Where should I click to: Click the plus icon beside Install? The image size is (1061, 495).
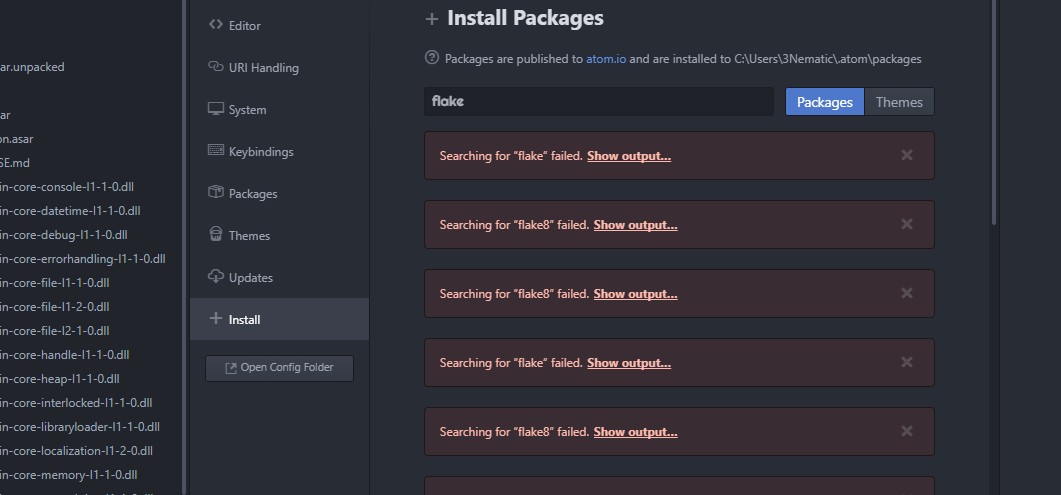click(215, 319)
